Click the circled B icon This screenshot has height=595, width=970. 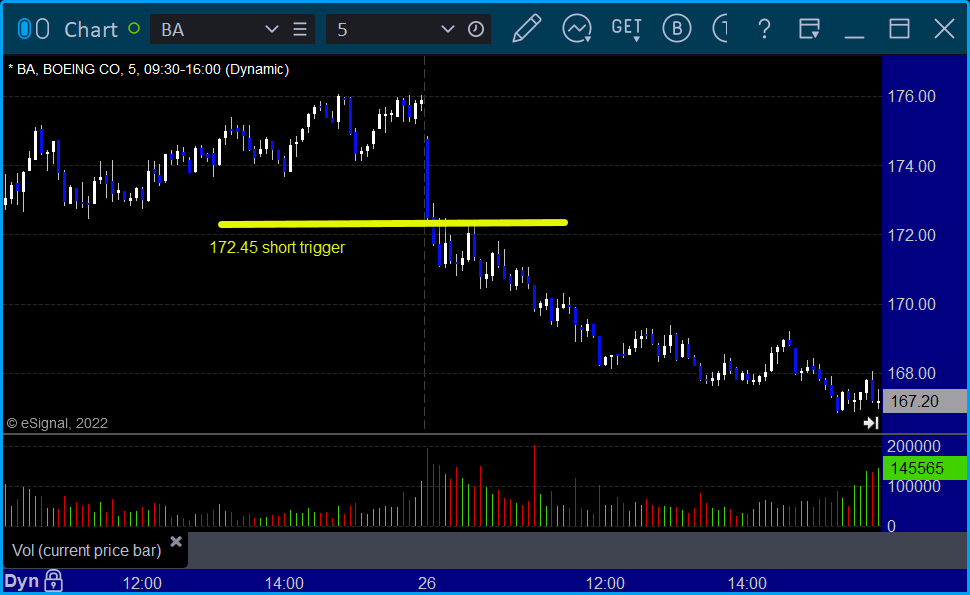point(676,29)
